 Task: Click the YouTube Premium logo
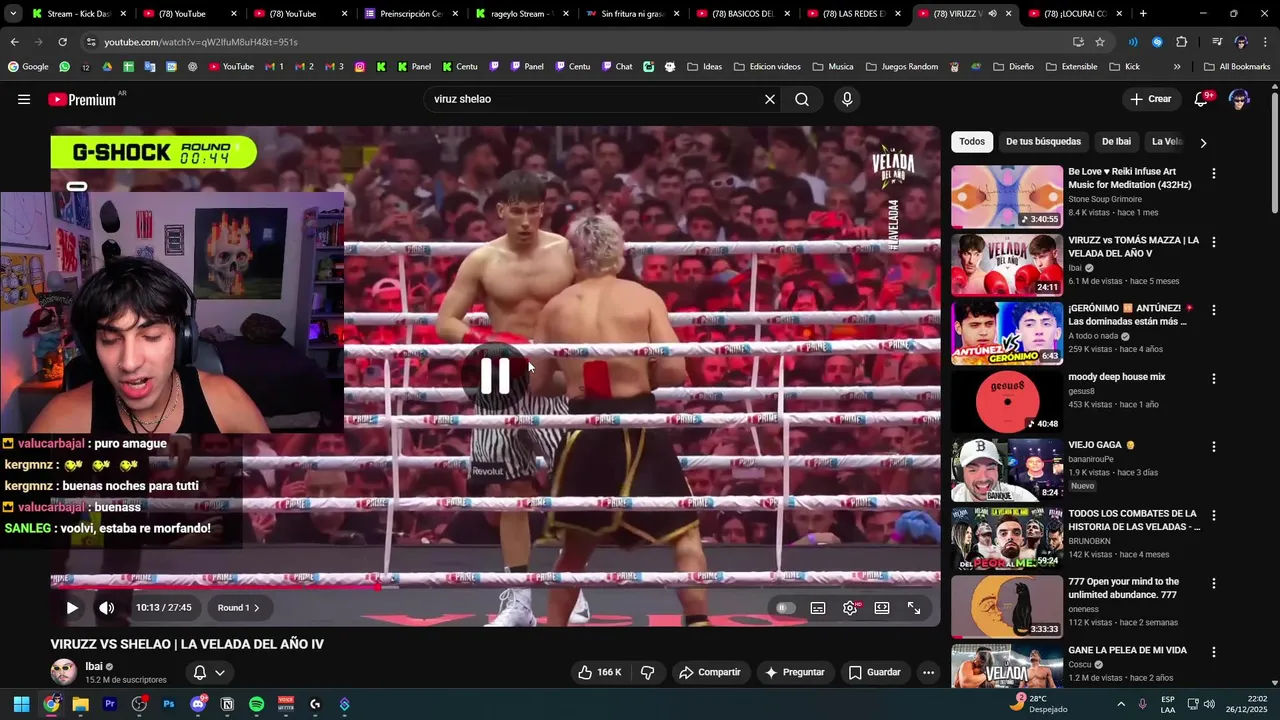point(82,99)
